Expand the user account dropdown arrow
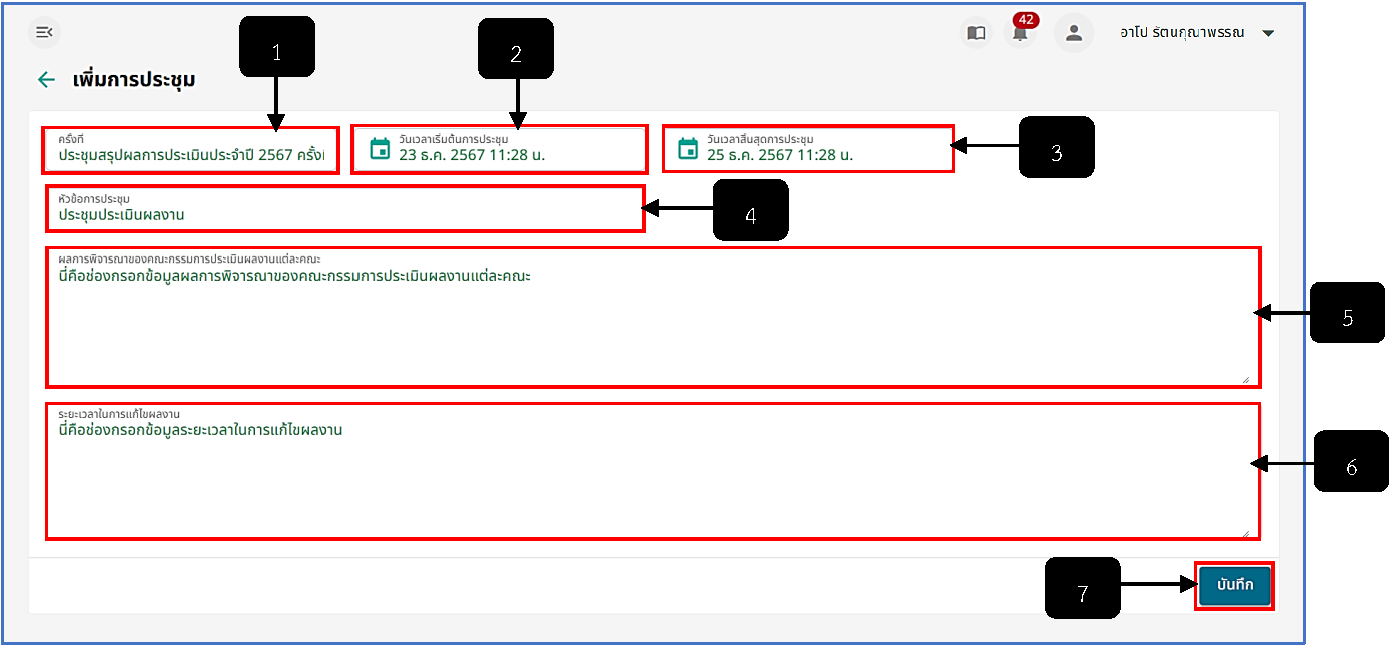 1268,33
